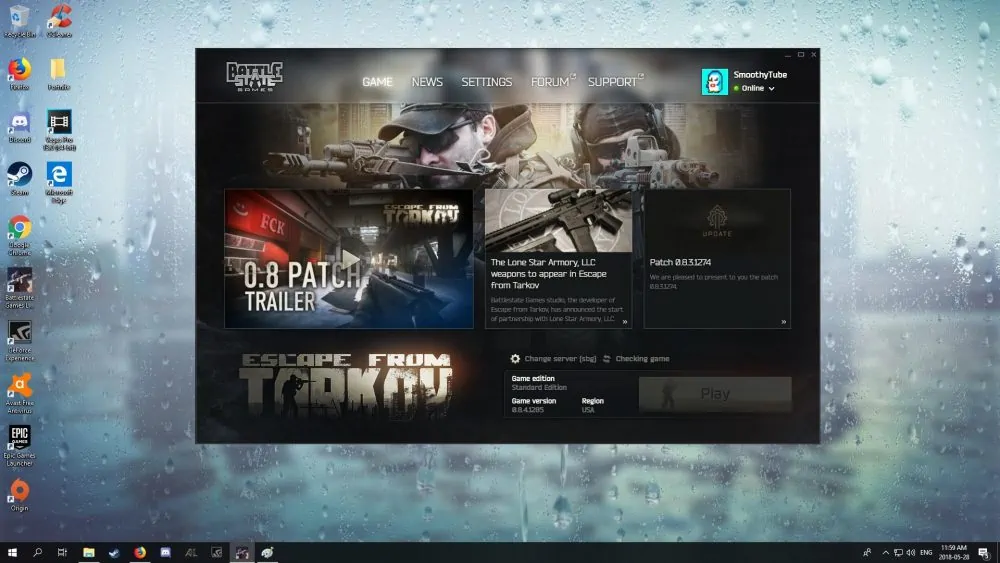
Task: Open the FORUM link in header
Action: tap(552, 82)
